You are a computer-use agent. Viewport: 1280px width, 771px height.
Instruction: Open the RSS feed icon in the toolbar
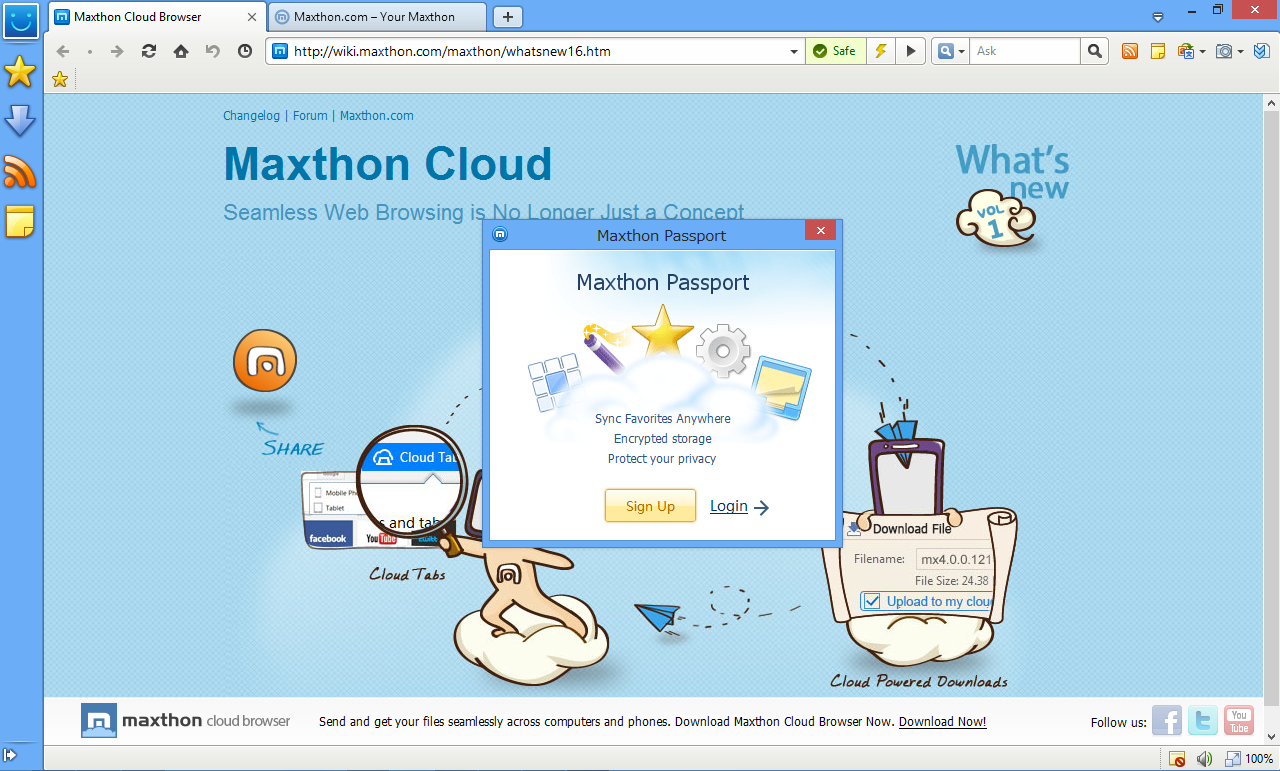(1130, 51)
